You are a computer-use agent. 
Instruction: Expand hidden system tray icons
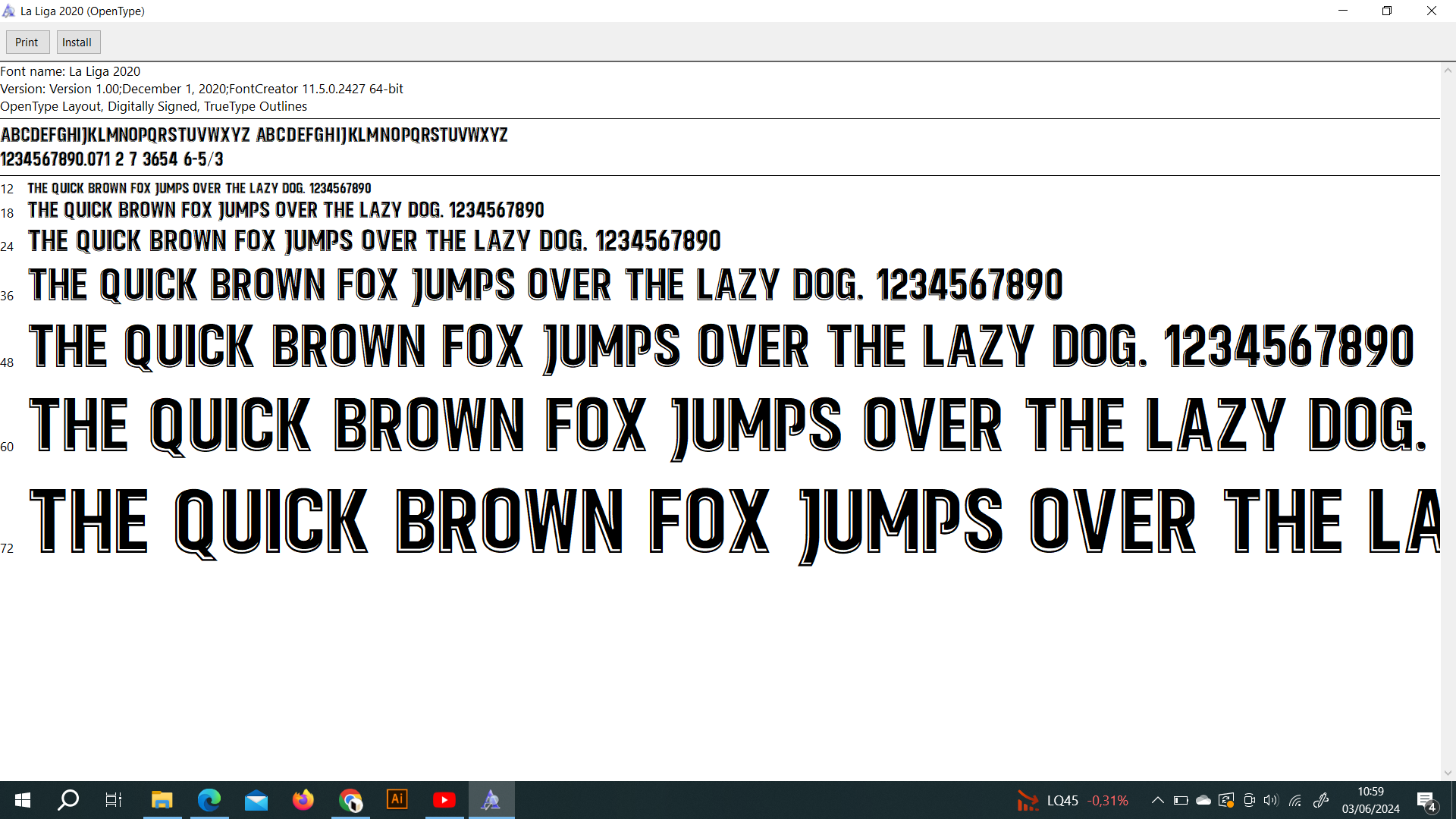click(x=1157, y=800)
